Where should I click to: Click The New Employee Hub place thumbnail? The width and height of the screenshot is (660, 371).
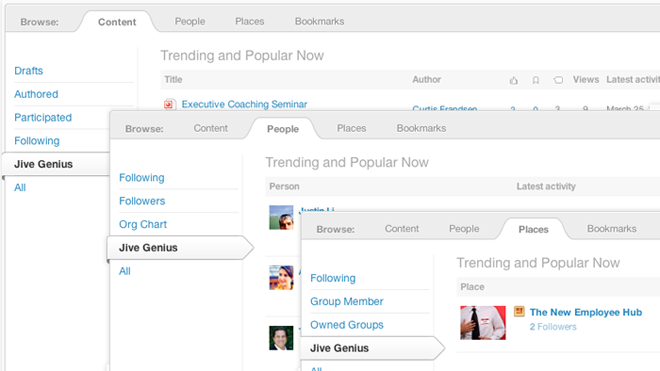click(483, 323)
